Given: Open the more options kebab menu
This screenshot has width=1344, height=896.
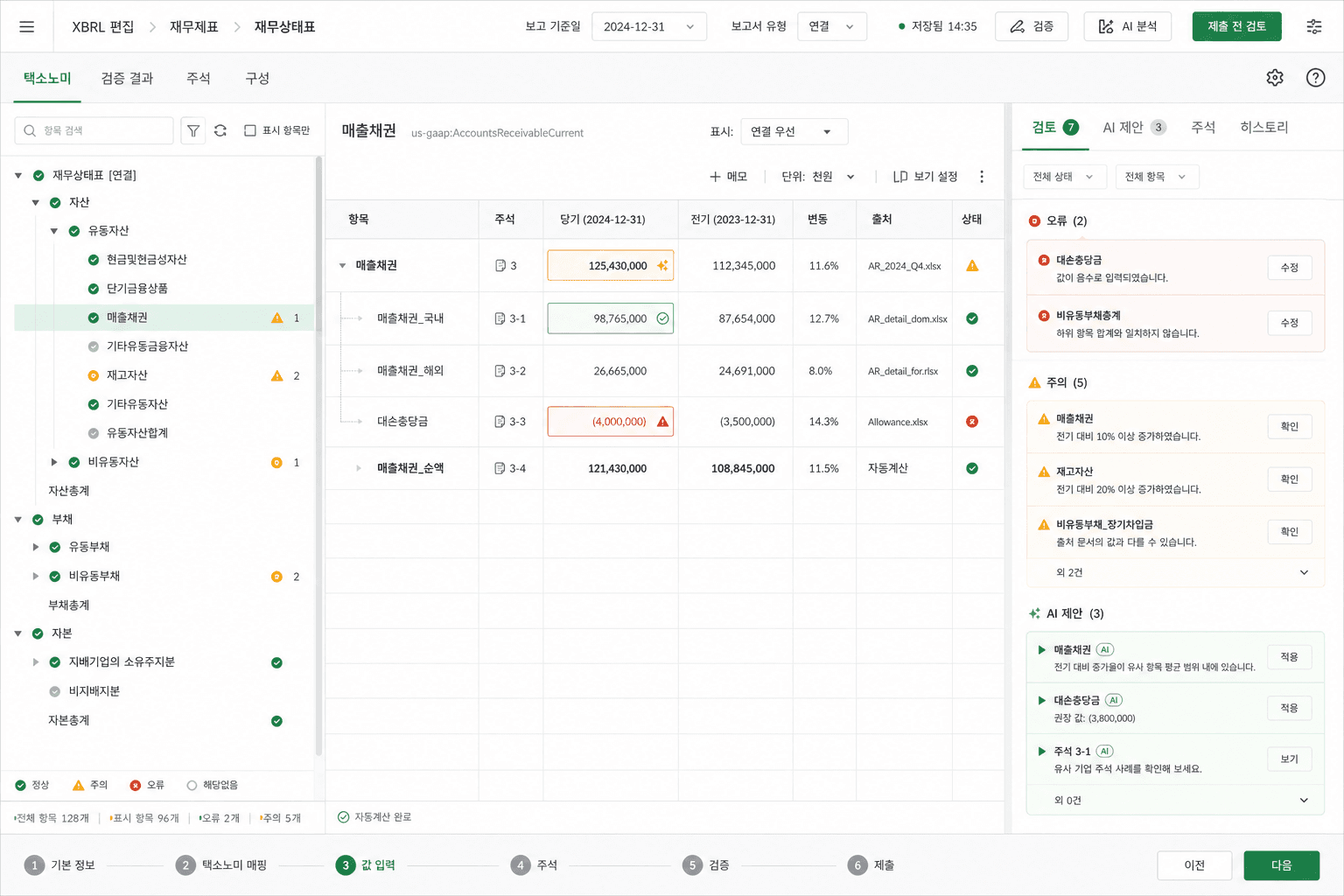Looking at the screenshot, I should pos(982,177).
